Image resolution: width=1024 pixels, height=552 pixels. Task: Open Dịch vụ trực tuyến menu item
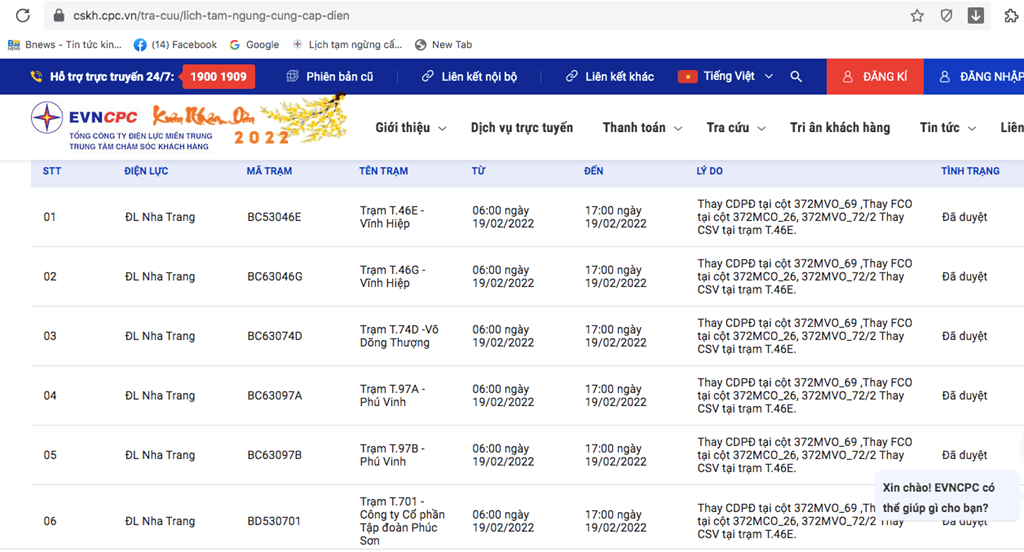pyautogui.click(x=522, y=128)
